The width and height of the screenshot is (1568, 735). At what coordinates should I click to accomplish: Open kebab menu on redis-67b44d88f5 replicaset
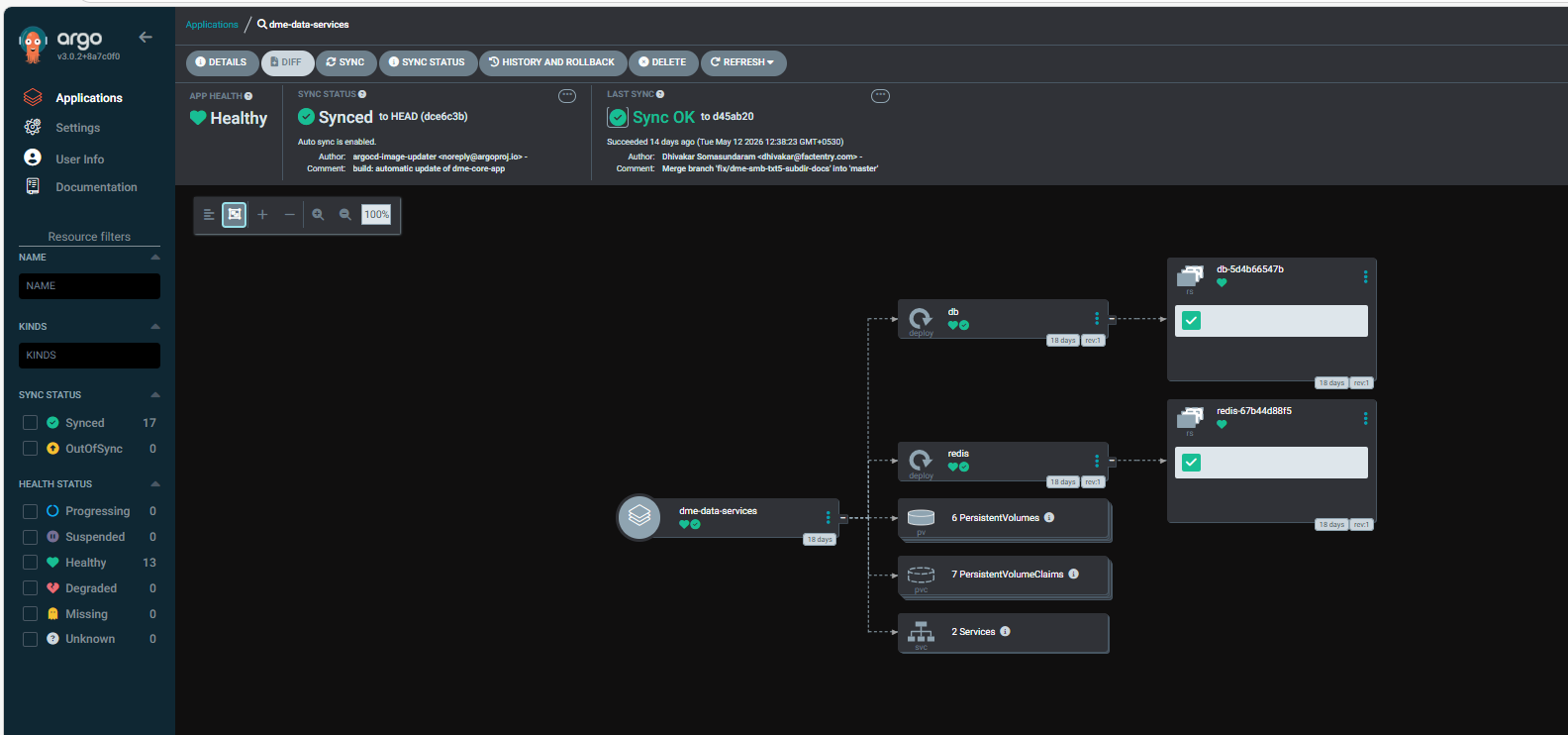(1365, 419)
